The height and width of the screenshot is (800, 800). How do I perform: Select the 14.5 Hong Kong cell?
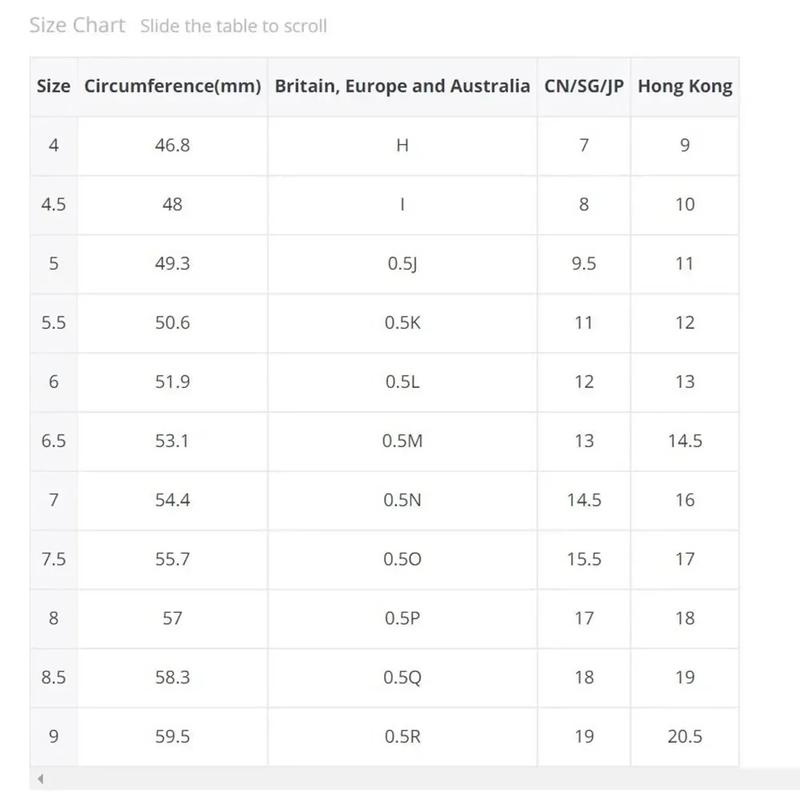pos(685,441)
